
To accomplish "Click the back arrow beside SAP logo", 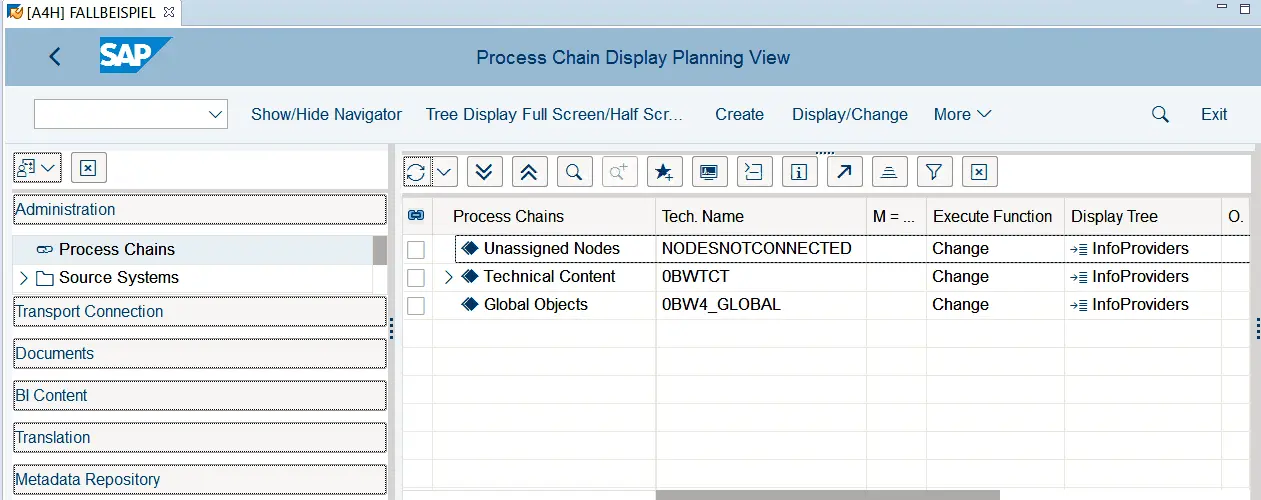I will pos(55,57).
